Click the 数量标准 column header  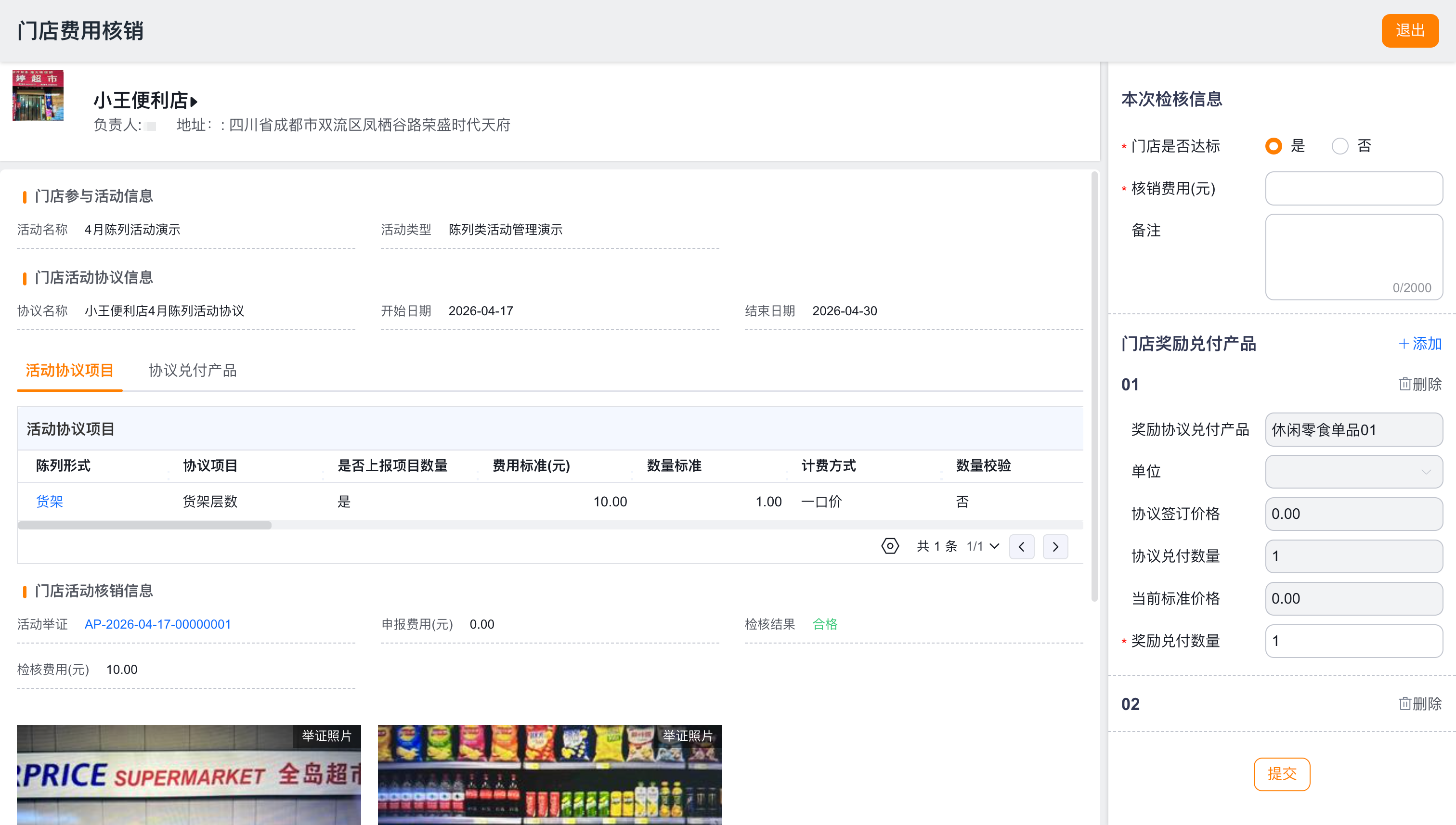[x=674, y=466]
